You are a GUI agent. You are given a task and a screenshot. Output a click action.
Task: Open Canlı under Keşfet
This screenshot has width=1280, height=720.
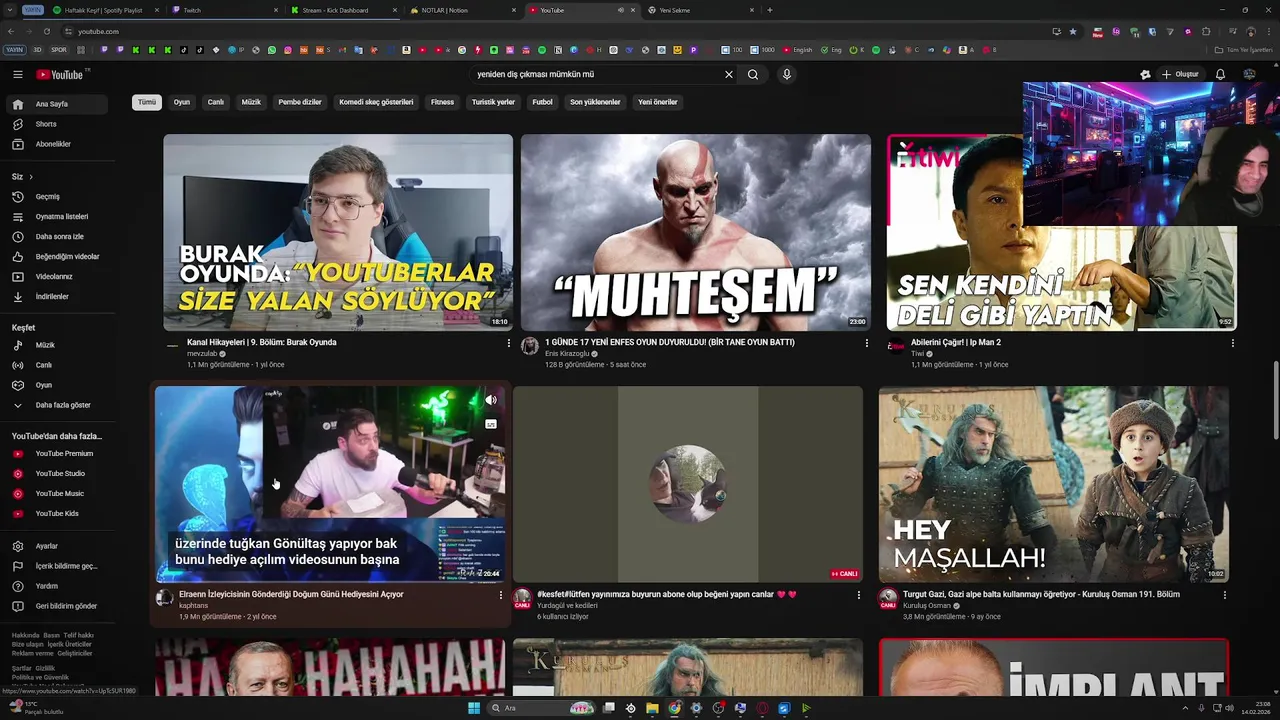point(58,365)
